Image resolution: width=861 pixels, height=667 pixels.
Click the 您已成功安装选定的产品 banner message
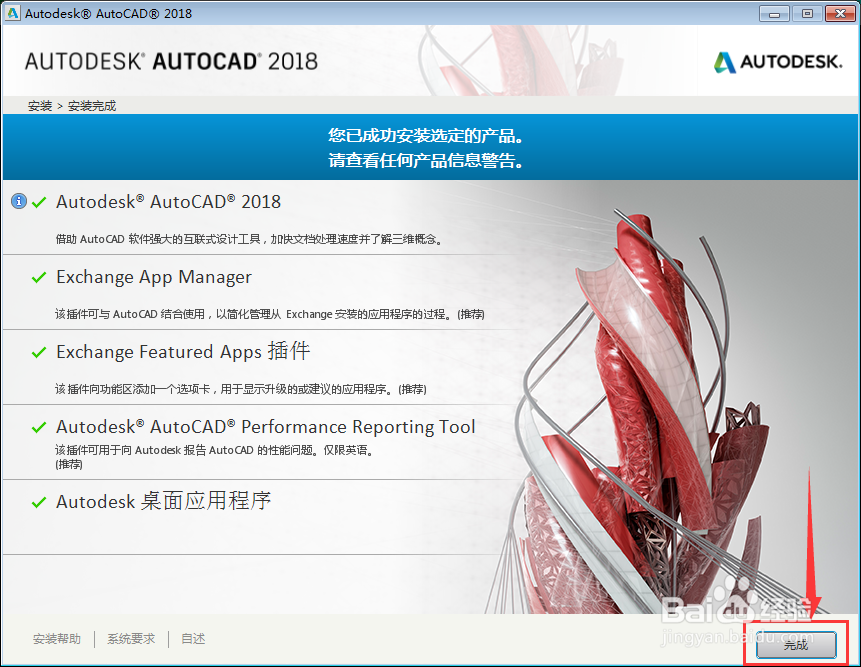tap(425, 135)
